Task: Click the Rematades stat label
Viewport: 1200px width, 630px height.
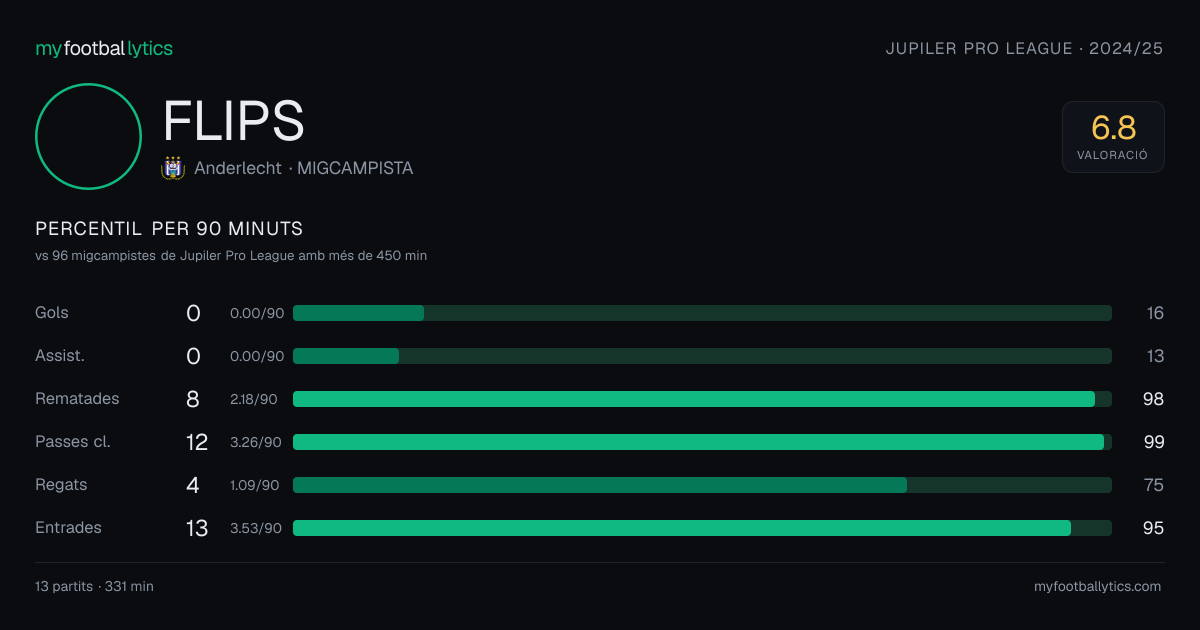Action: 77,398
